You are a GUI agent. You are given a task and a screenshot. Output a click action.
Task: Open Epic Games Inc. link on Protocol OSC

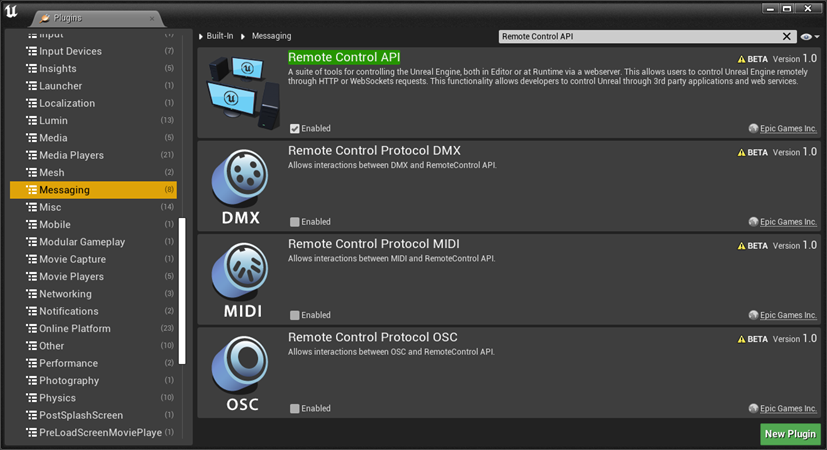[788, 408]
